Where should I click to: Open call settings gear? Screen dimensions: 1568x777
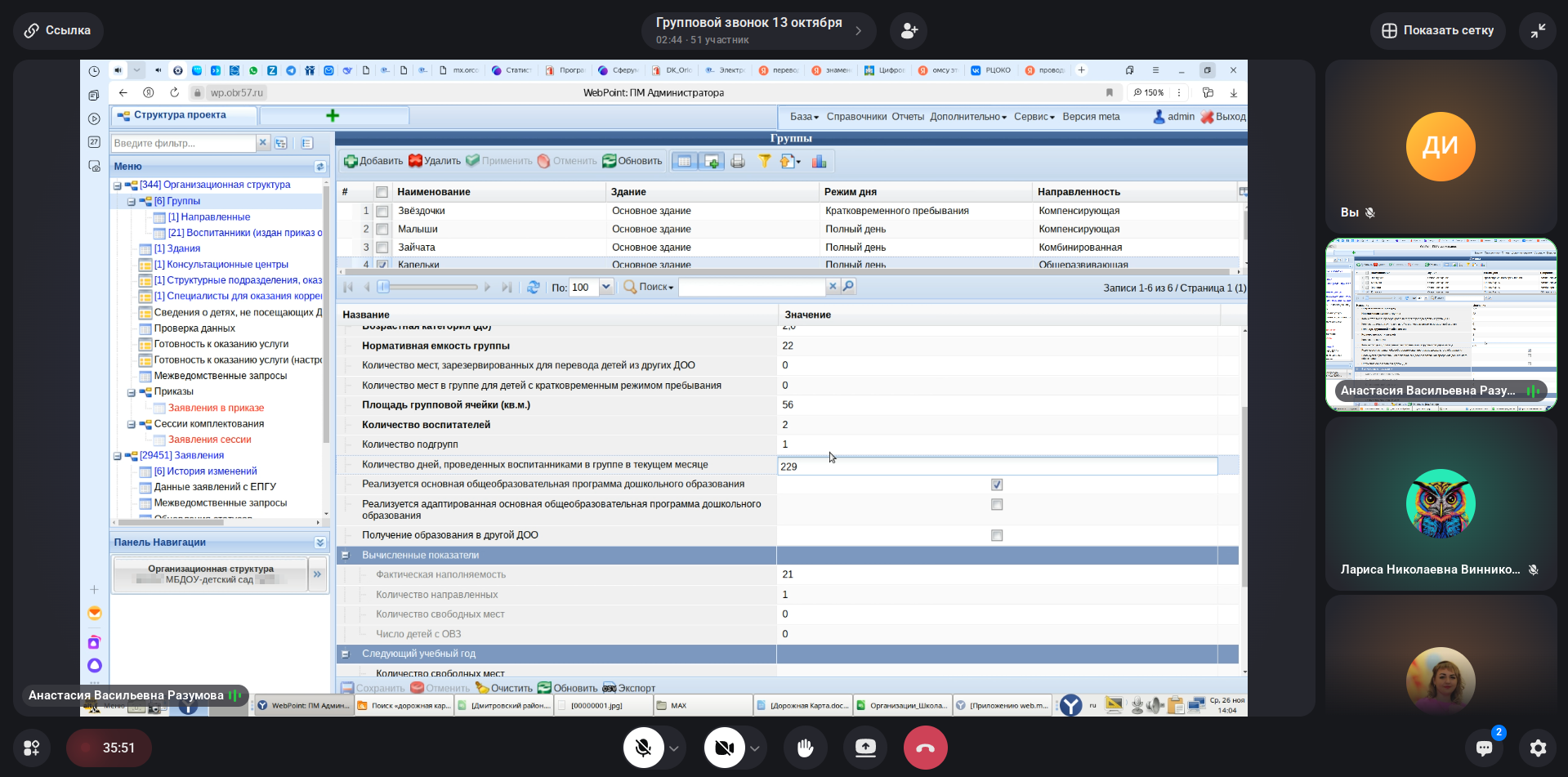1538,748
